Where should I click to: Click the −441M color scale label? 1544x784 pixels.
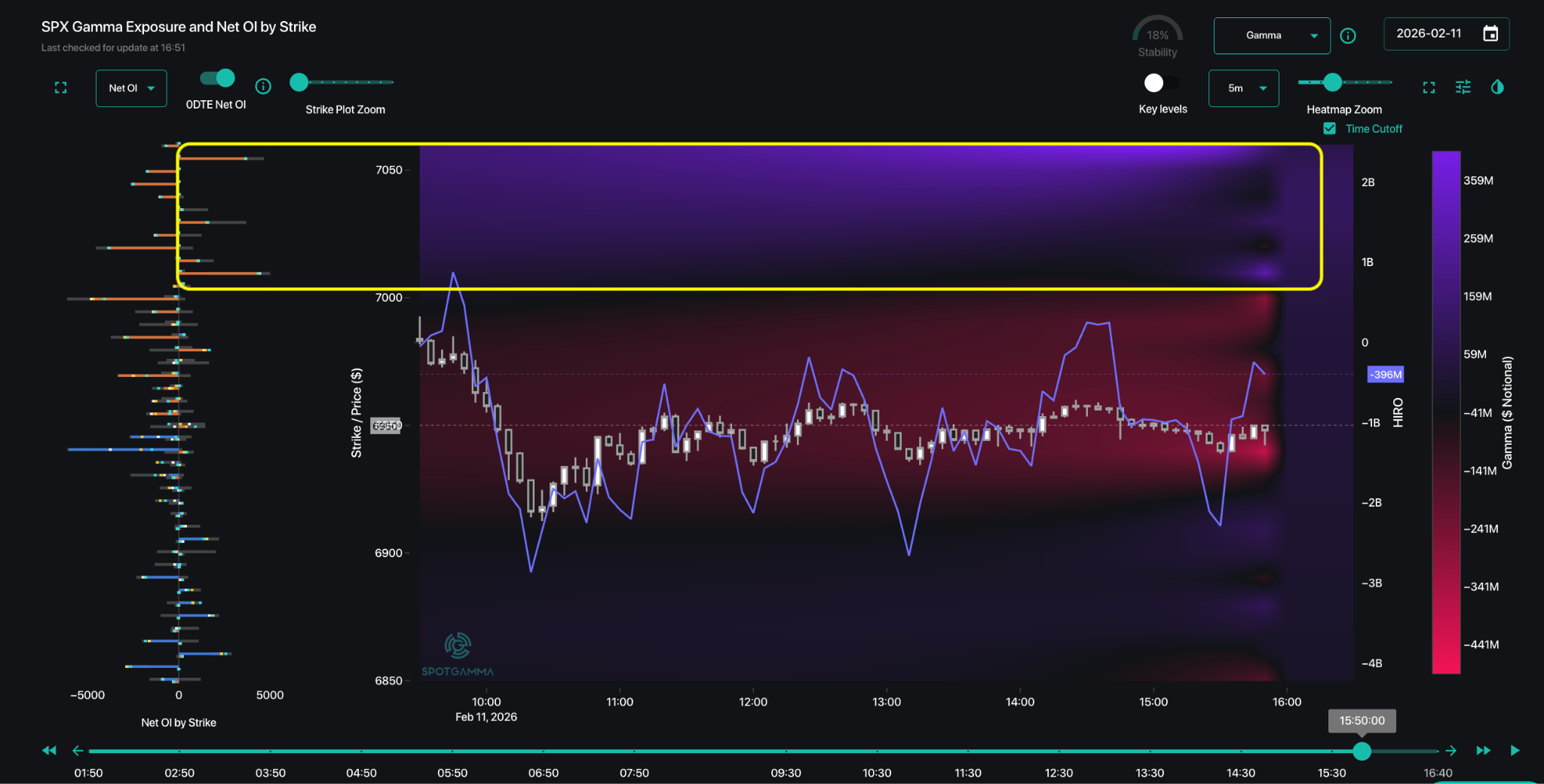tap(1481, 645)
